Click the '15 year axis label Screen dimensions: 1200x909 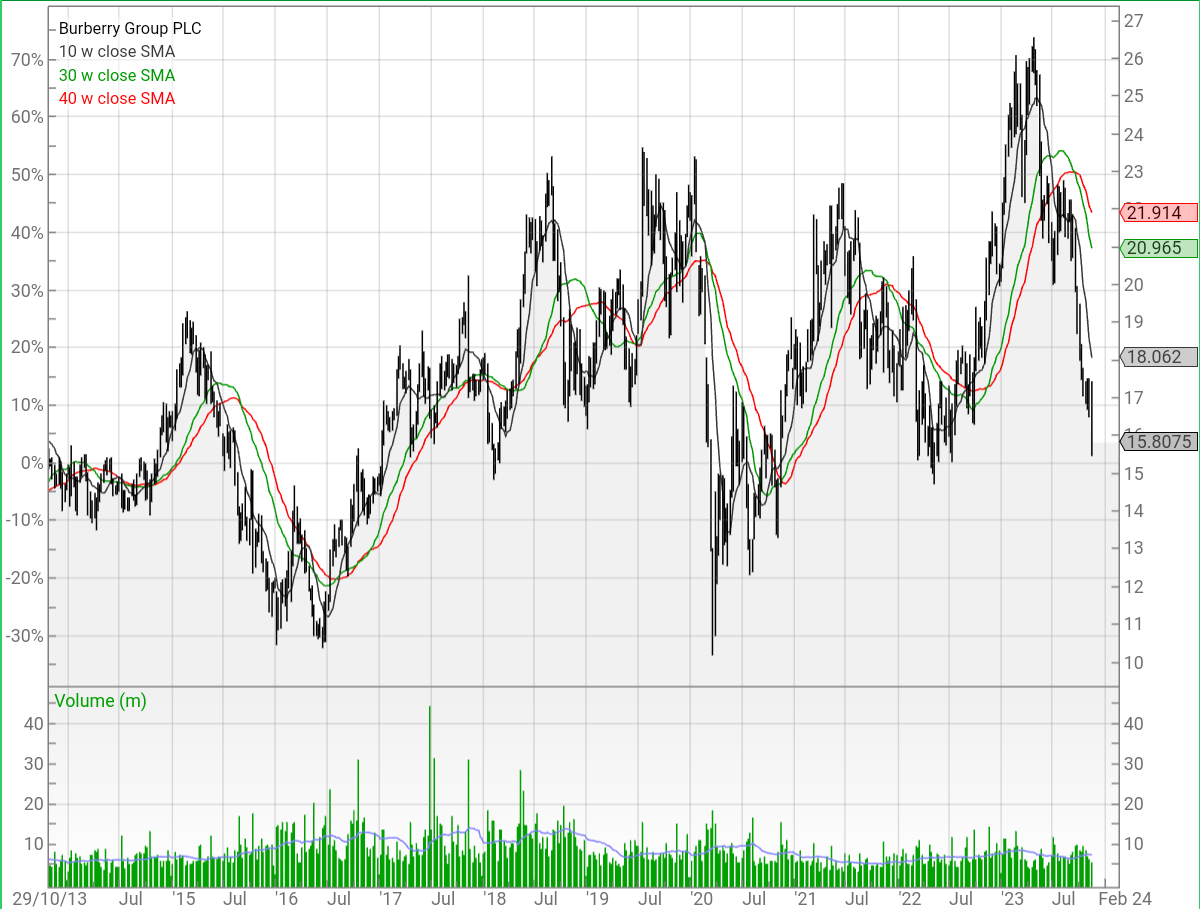182,898
